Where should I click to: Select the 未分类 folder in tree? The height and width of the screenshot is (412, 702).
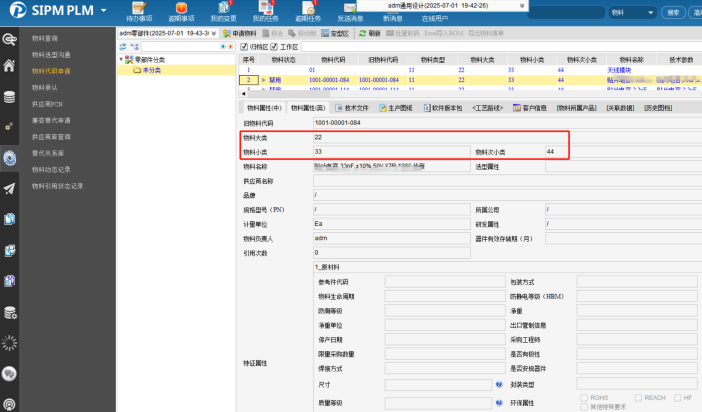coord(152,70)
